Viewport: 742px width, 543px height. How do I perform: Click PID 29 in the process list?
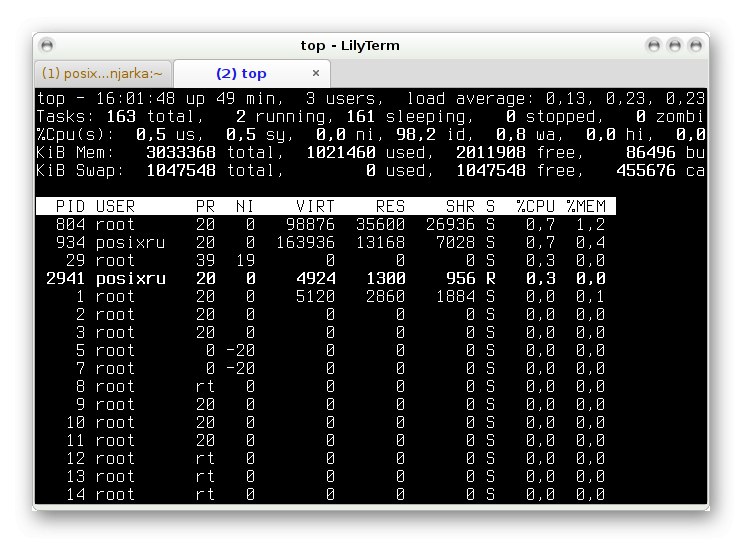coord(76,260)
